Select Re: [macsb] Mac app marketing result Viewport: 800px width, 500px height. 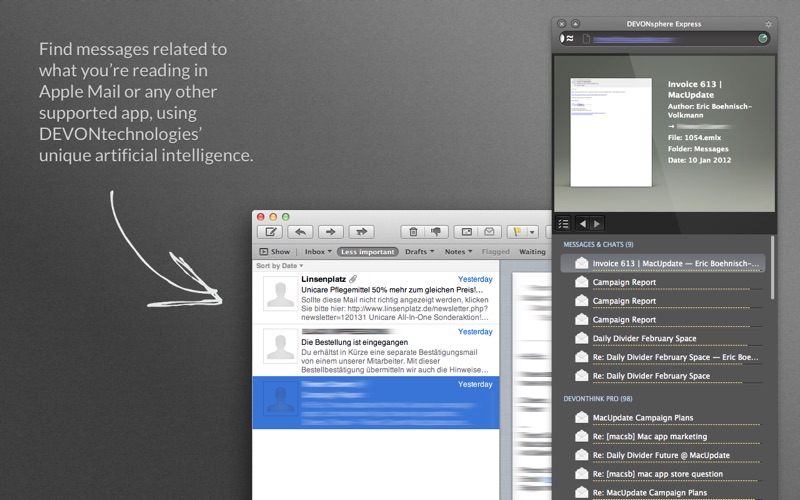662,436
